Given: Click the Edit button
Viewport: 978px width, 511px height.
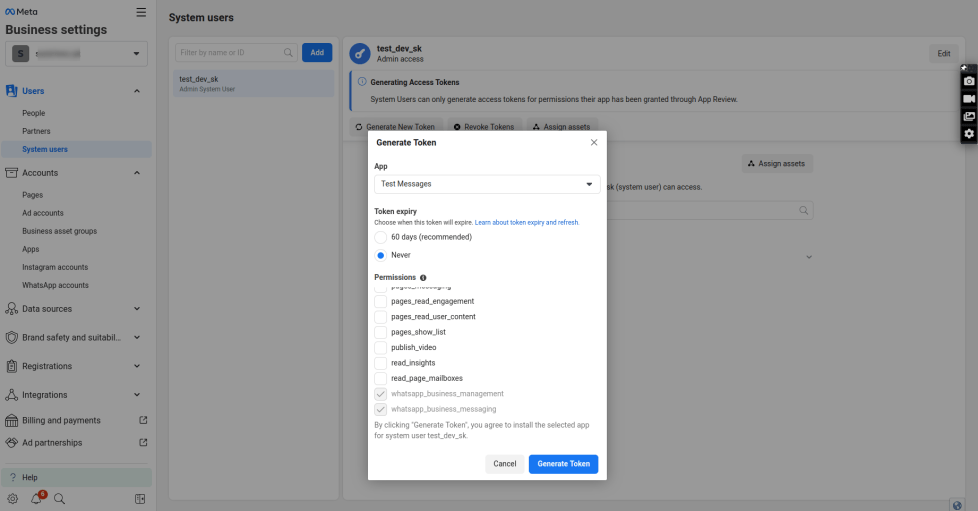Looking at the screenshot, I should (944, 54).
